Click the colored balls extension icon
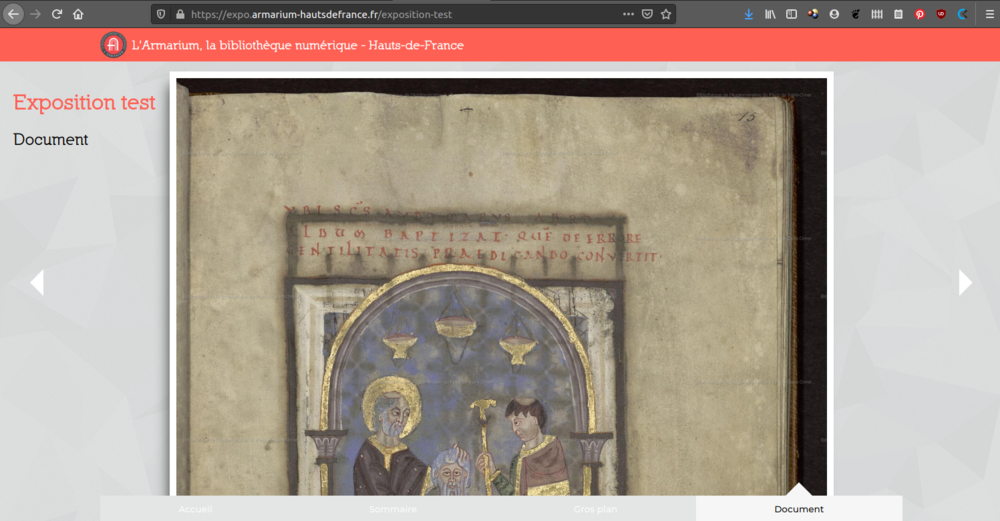This screenshot has width=1000, height=521. 813,14
